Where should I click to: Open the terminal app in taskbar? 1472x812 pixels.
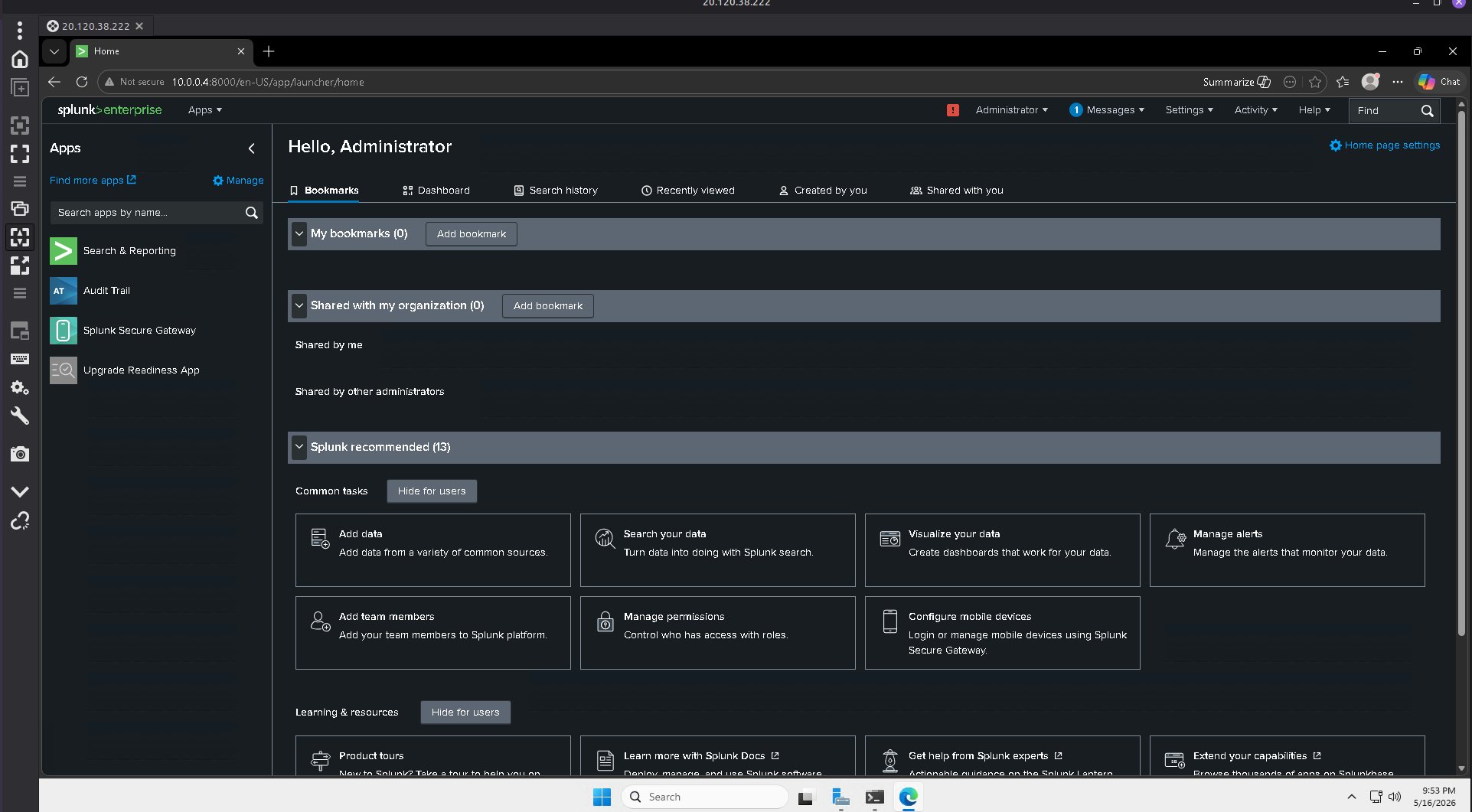pyautogui.click(x=874, y=797)
